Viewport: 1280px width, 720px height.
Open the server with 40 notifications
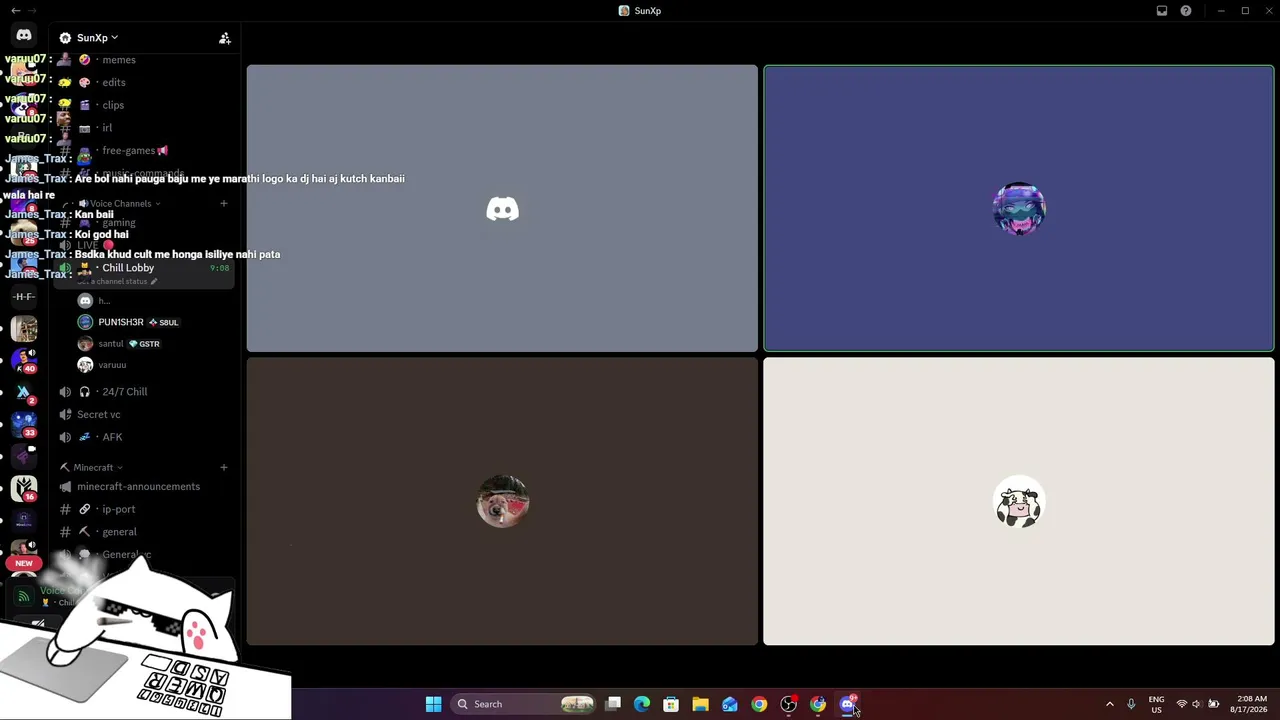click(24, 360)
